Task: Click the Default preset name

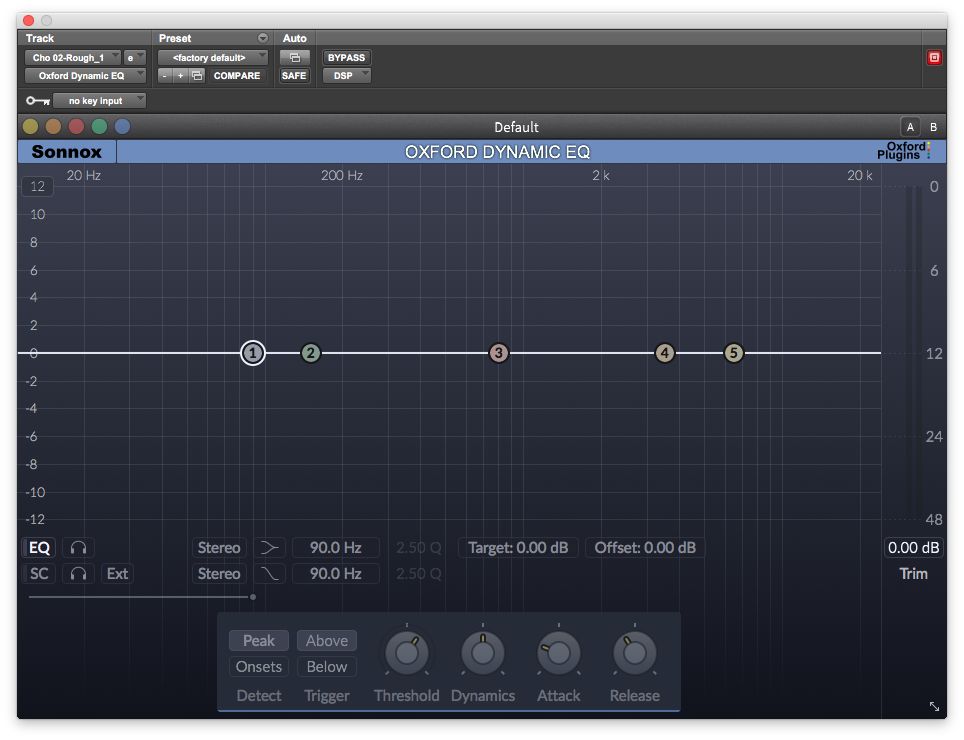Action: (516, 127)
